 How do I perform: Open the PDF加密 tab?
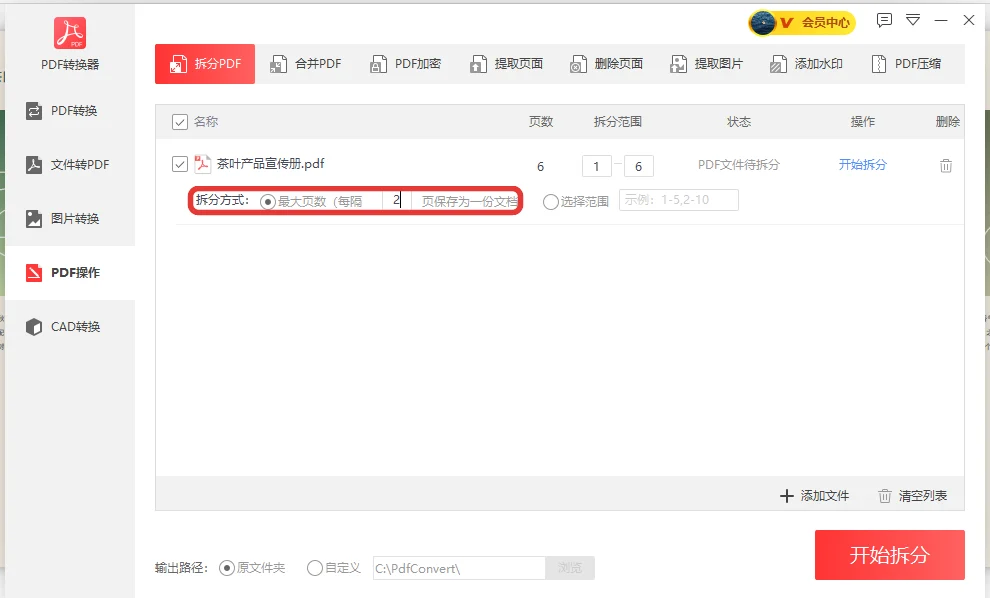(405, 64)
